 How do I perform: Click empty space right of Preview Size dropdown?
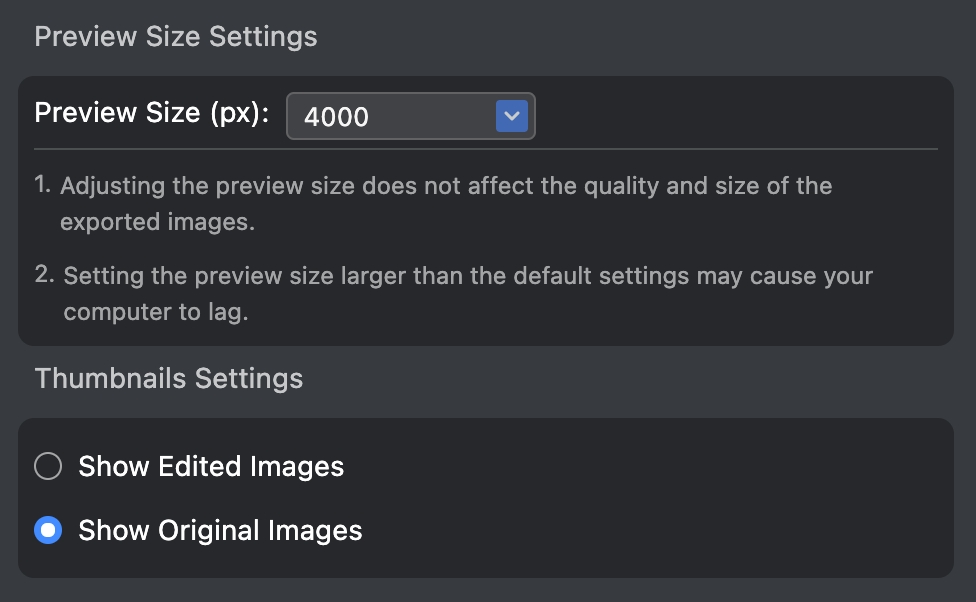740,116
